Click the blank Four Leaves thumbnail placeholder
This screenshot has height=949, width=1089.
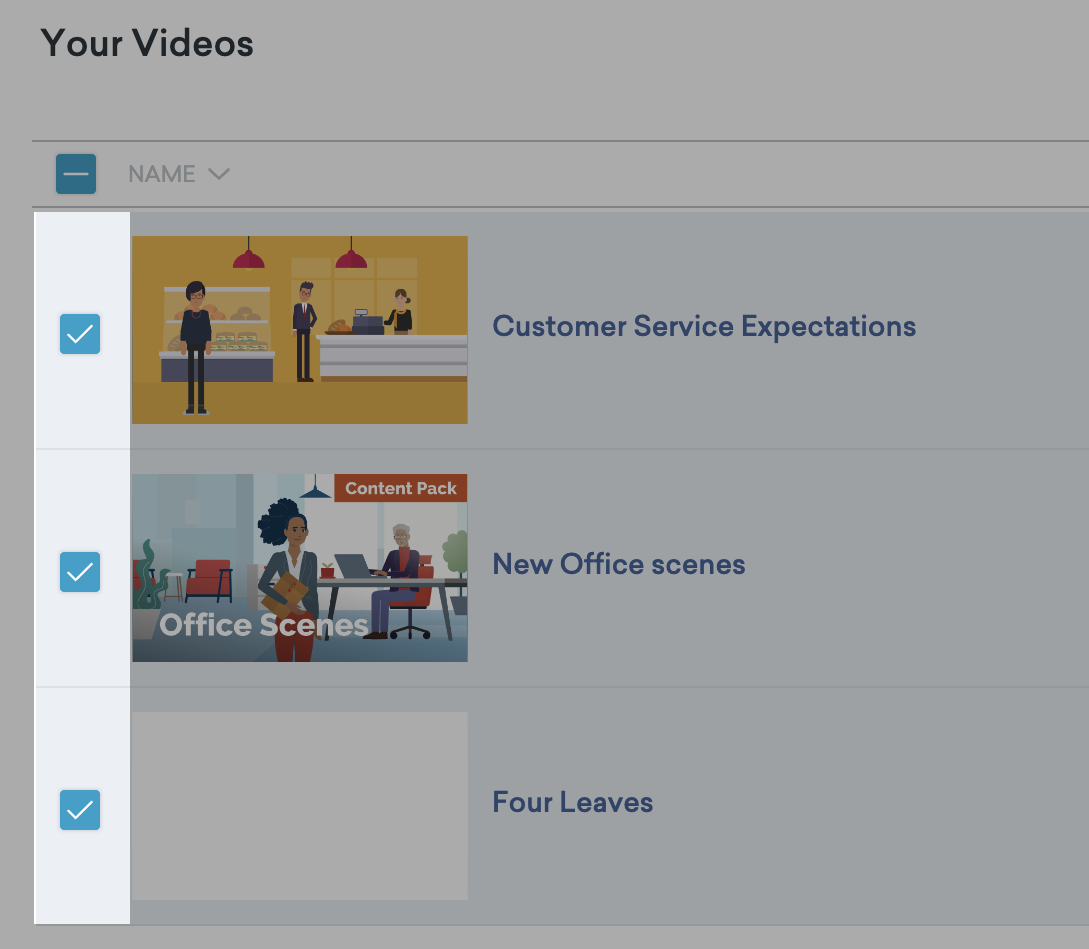(x=299, y=805)
